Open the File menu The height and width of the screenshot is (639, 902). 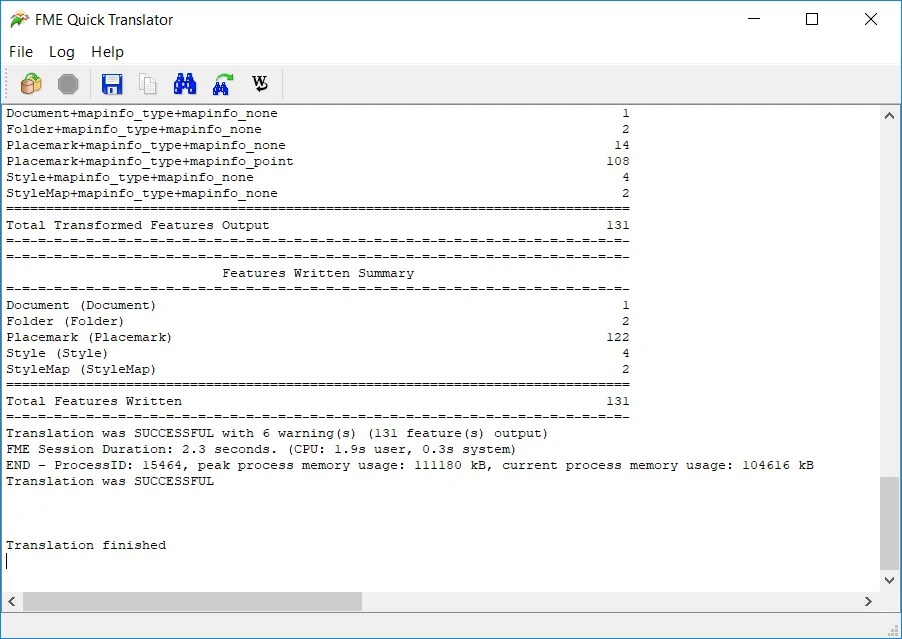tap(21, 52)
